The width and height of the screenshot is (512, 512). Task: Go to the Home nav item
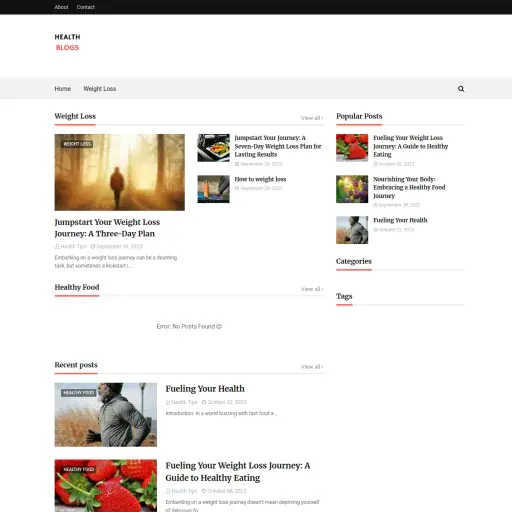pos(63,89)
